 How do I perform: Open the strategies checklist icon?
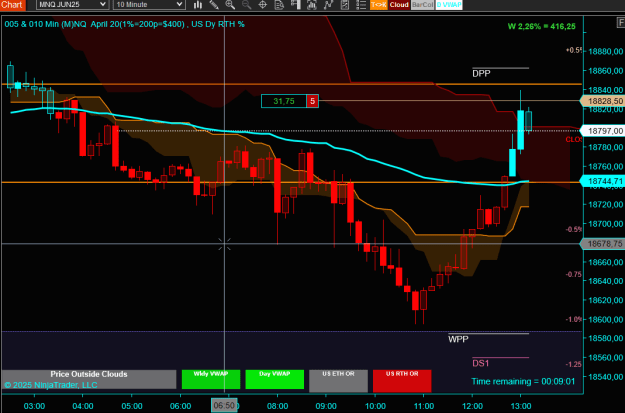[x=344, y=4]
